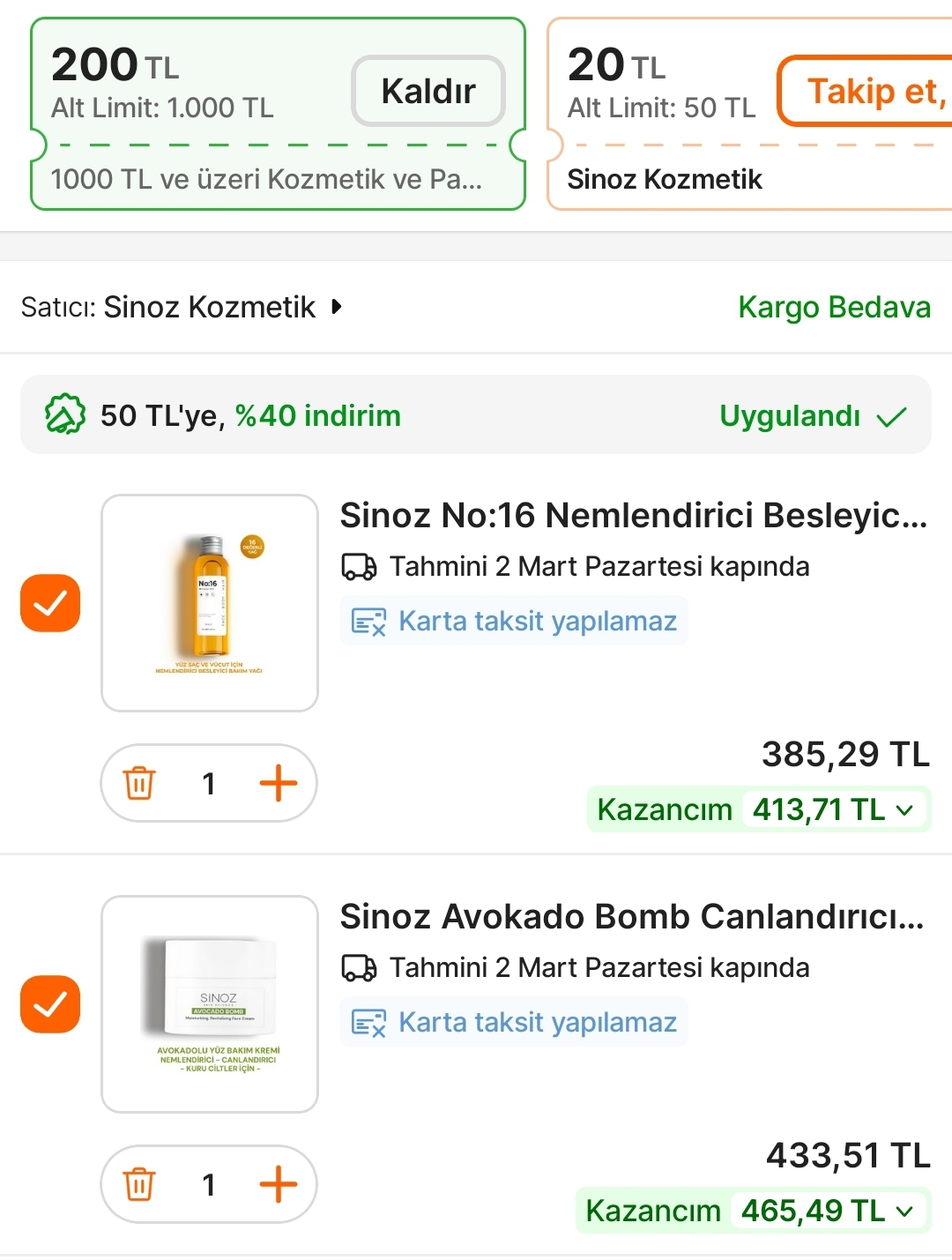
Task: View the Avokado Bomb cream product thumbnail
Action: click(x=210, y=1004)
